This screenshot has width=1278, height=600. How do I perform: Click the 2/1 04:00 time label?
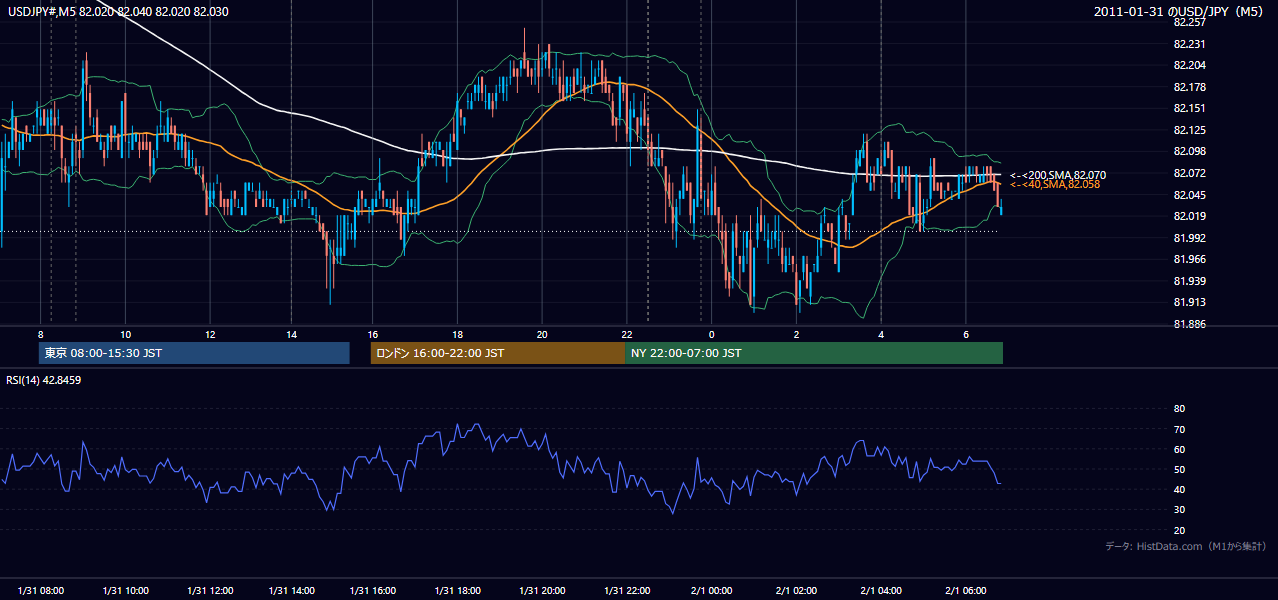click(881, 591)
